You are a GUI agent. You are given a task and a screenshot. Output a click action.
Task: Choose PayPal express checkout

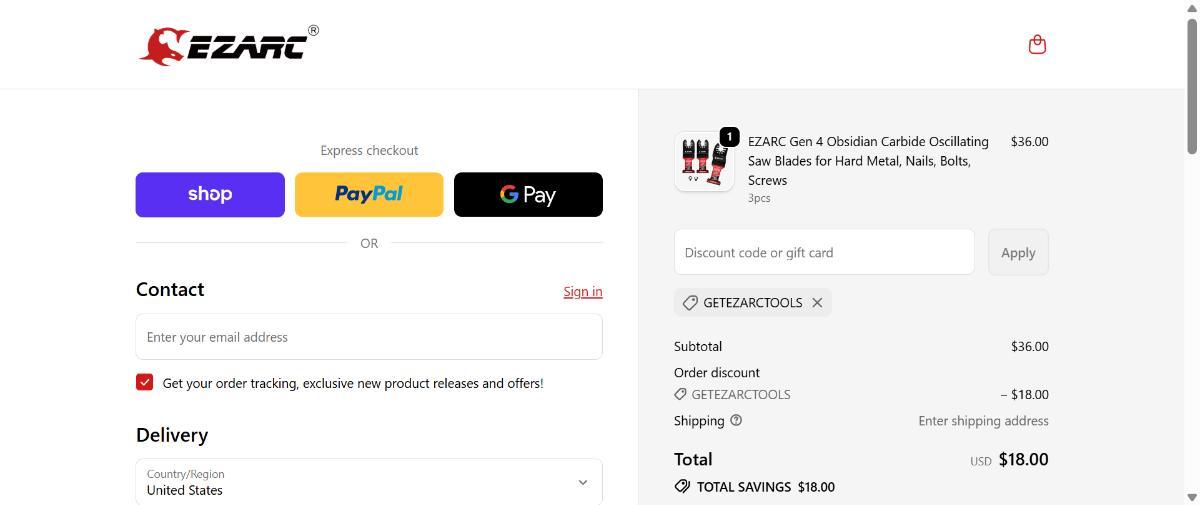369,194
